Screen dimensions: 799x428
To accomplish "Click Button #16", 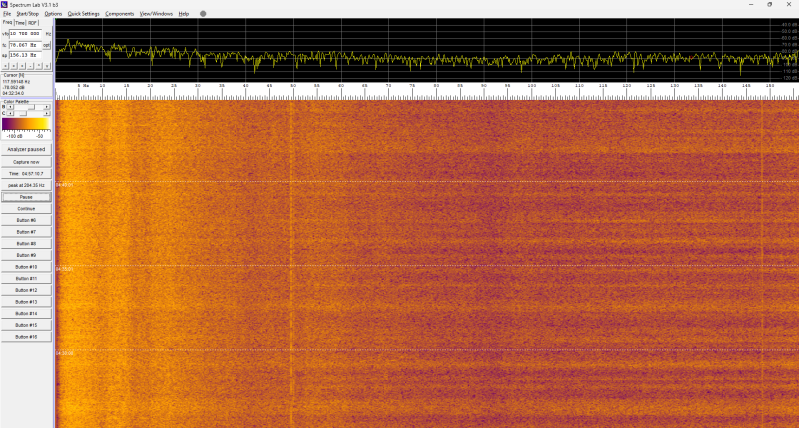I will [26, 337].
